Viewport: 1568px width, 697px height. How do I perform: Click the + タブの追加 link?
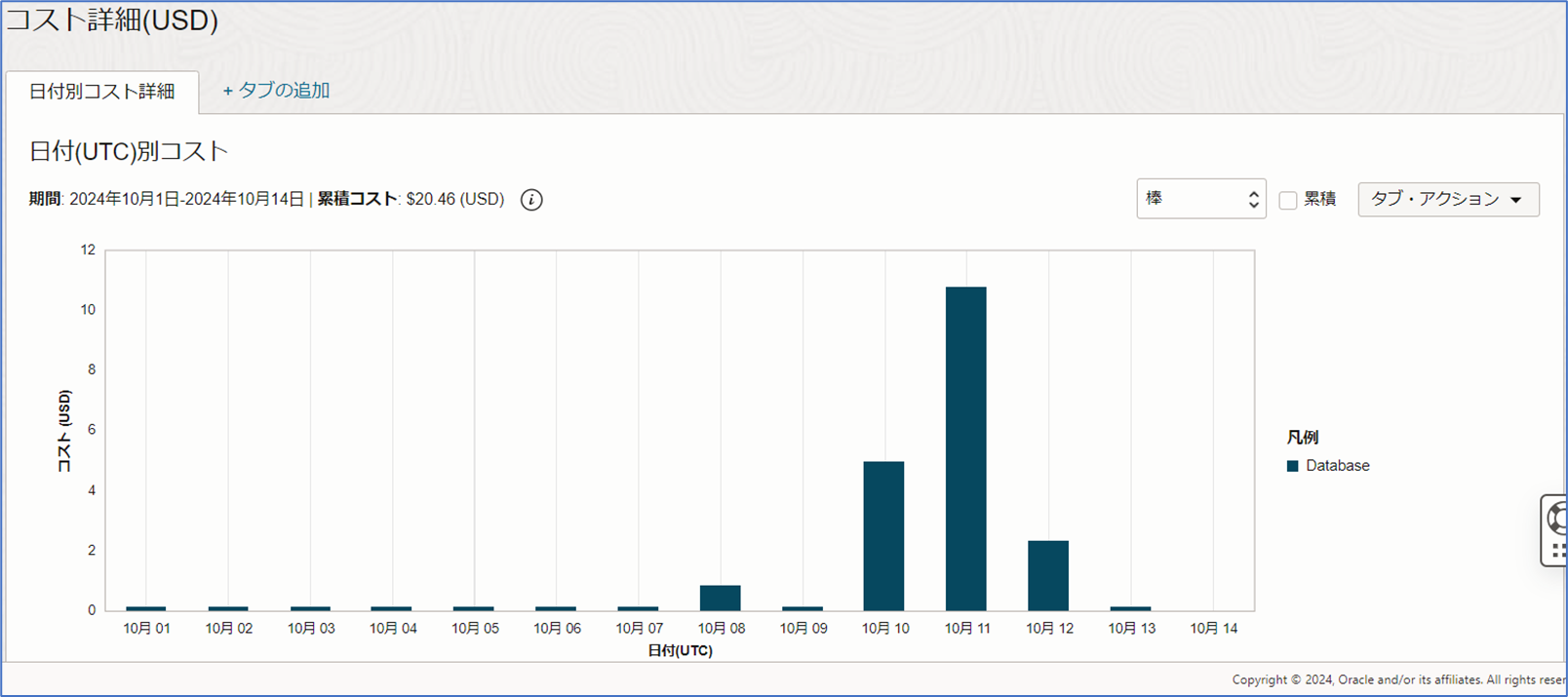(276, 91)
